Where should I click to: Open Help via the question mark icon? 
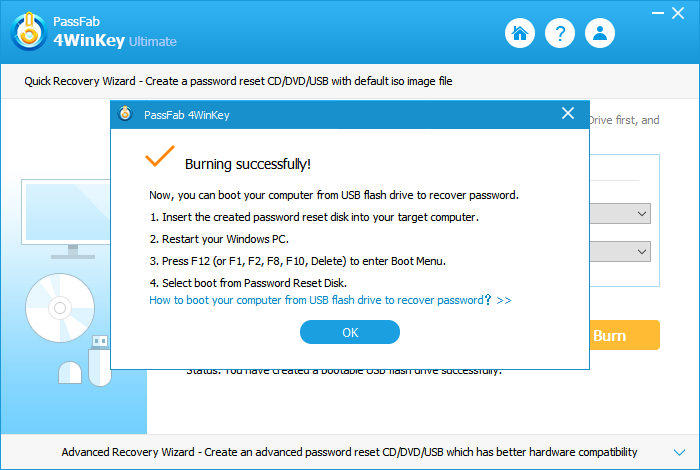click(x=559, y=33)
